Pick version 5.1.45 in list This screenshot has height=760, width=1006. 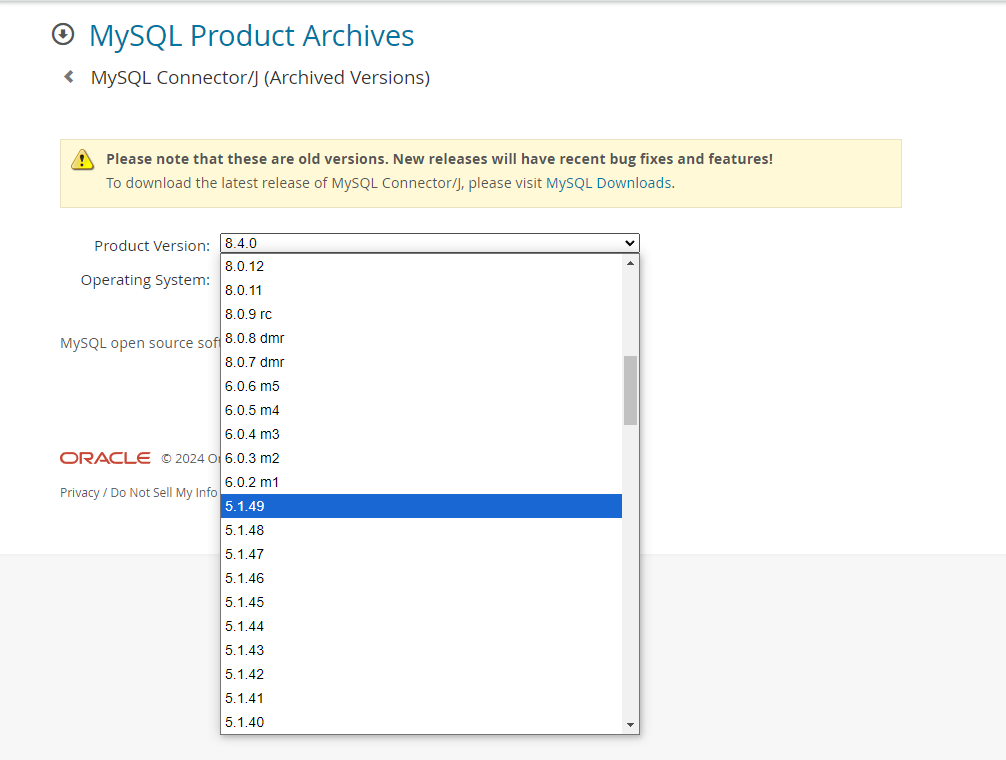(x=421, y=602)
